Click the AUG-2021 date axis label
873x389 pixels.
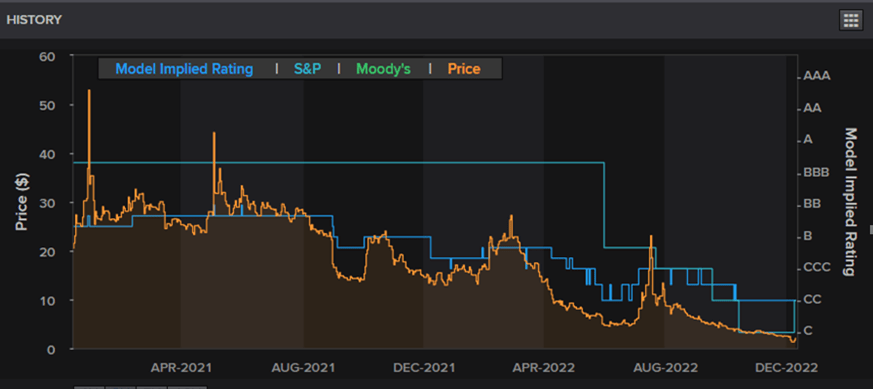pyautogui.click(x=304, y=368)
